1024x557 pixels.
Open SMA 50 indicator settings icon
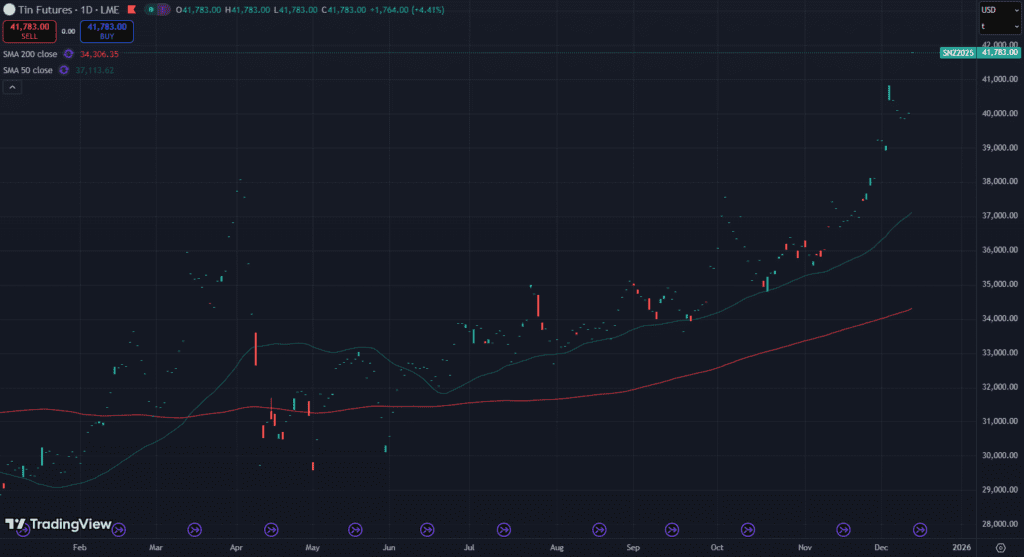coord(64,70)
